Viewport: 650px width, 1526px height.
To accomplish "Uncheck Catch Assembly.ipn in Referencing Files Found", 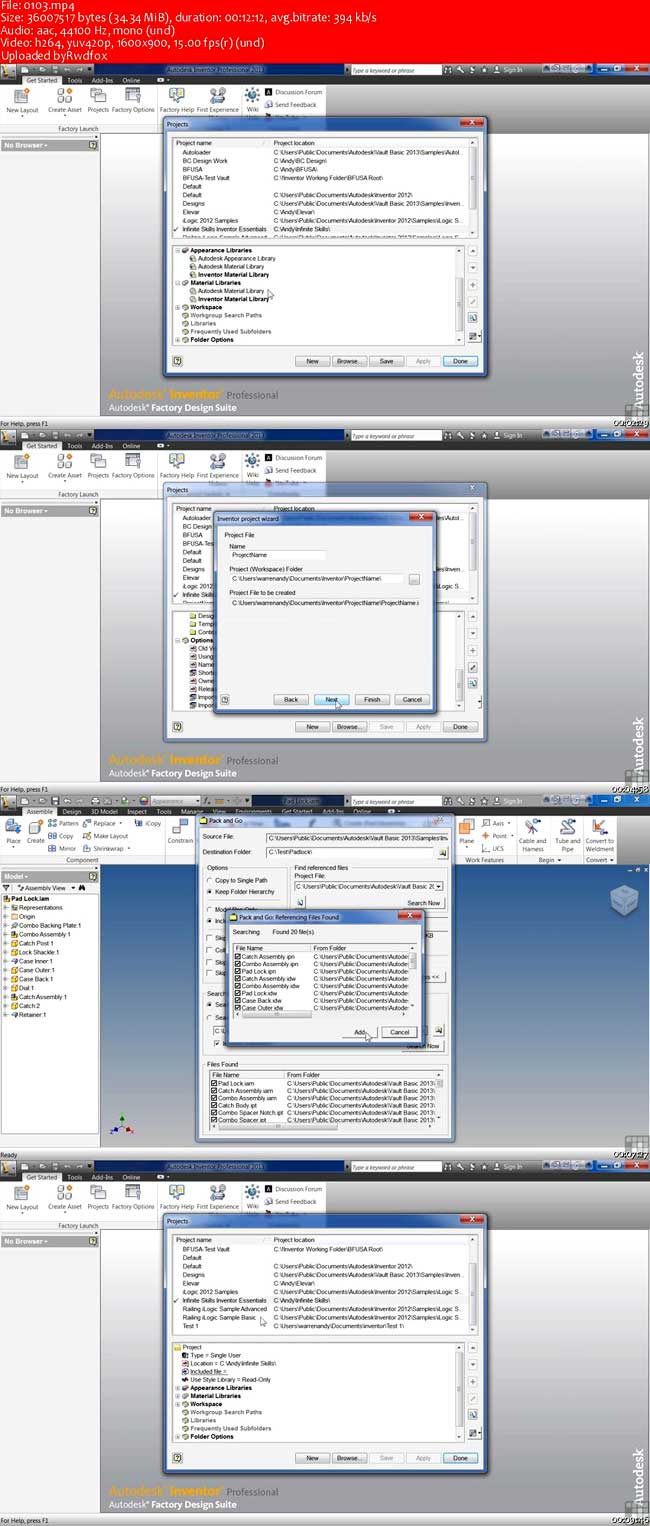I will tap(237, 956).
